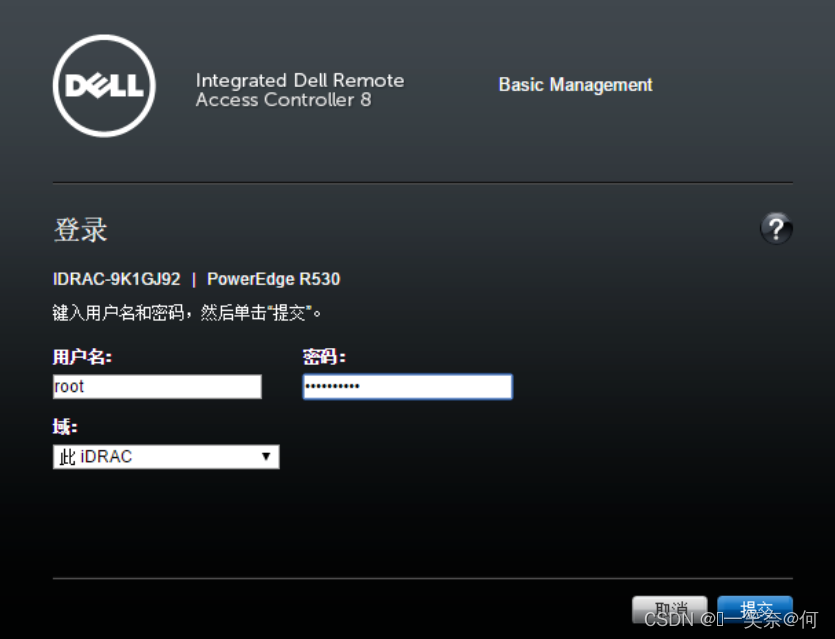Click the Integrated Dell Remote Access Controller 8 title
835x639 pixels.
[300, 90]
